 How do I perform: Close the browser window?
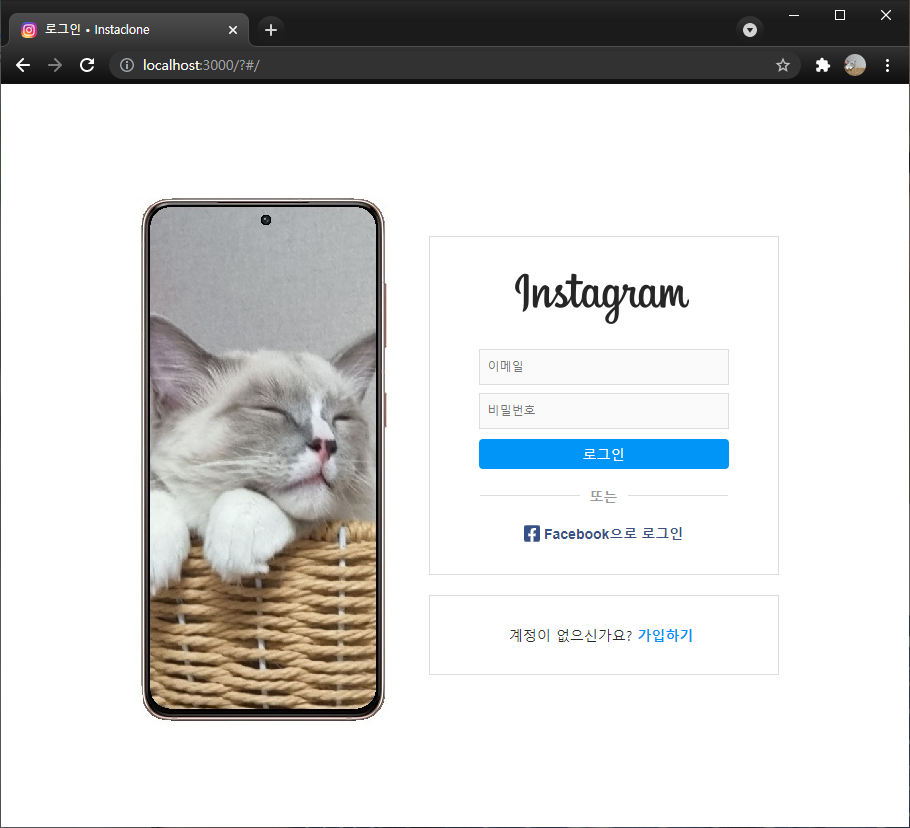886,15
